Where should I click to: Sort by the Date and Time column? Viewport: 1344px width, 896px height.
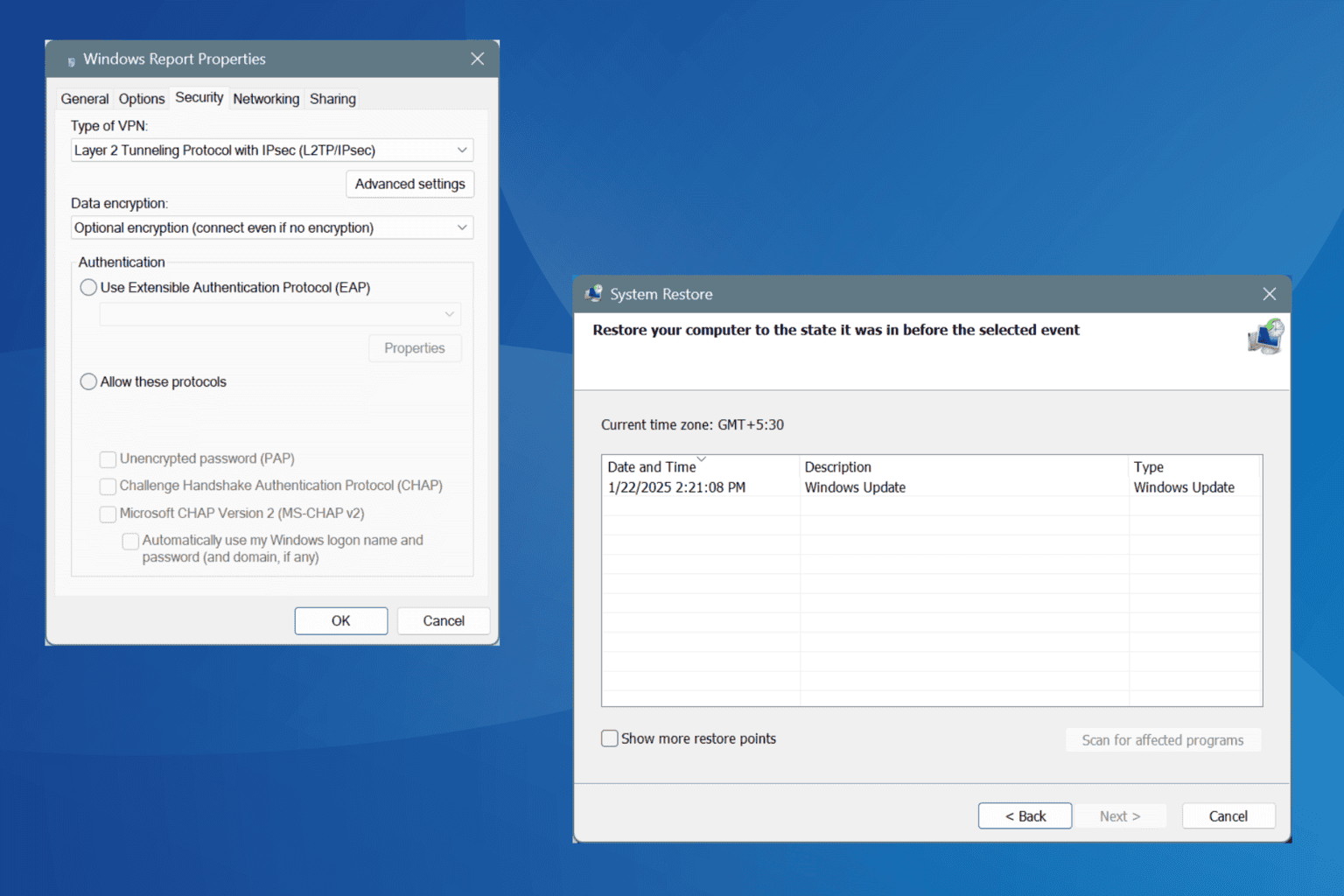click(700, 466)
